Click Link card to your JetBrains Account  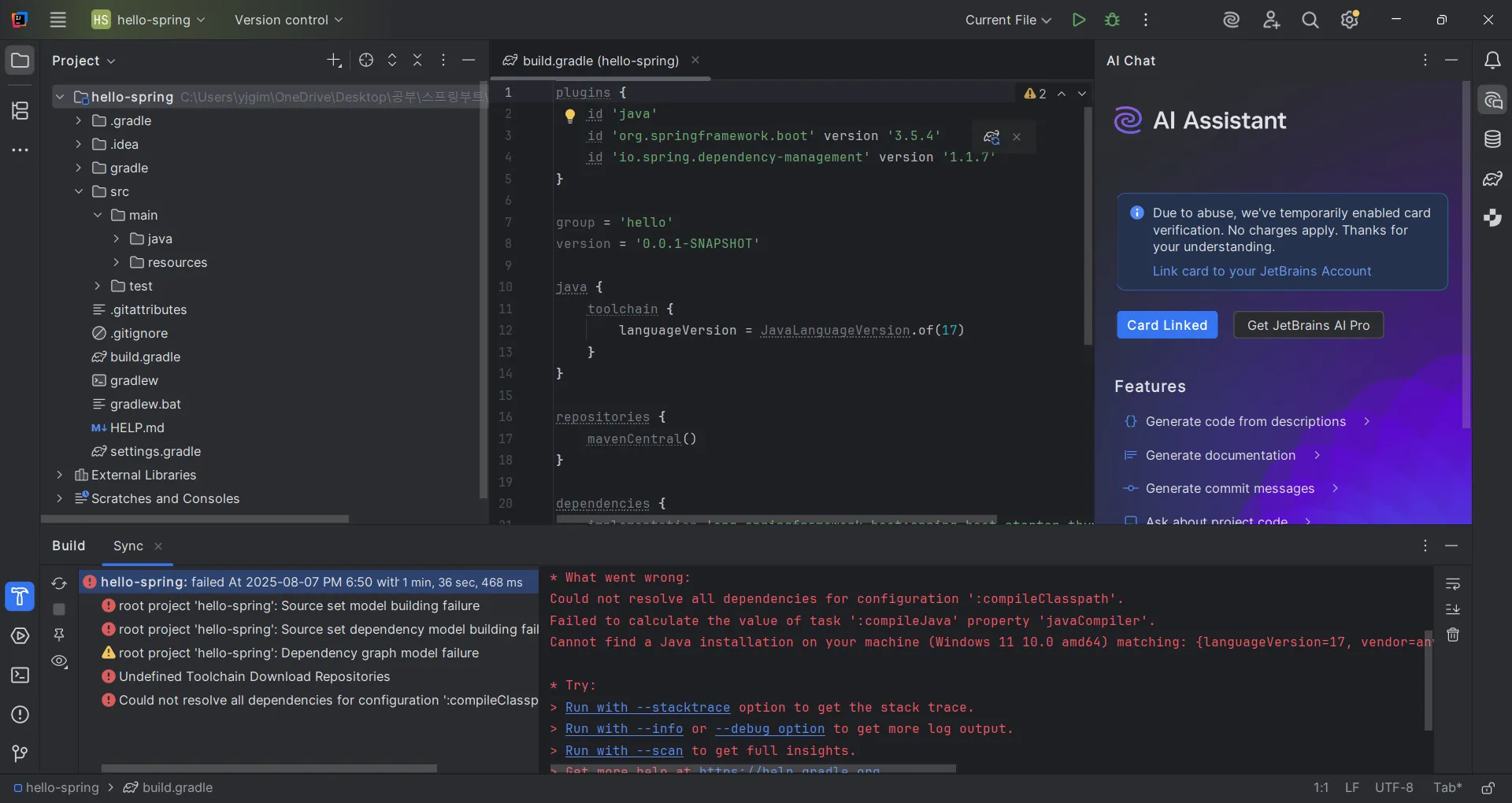pyautogui.click(x=1262, y=271)
